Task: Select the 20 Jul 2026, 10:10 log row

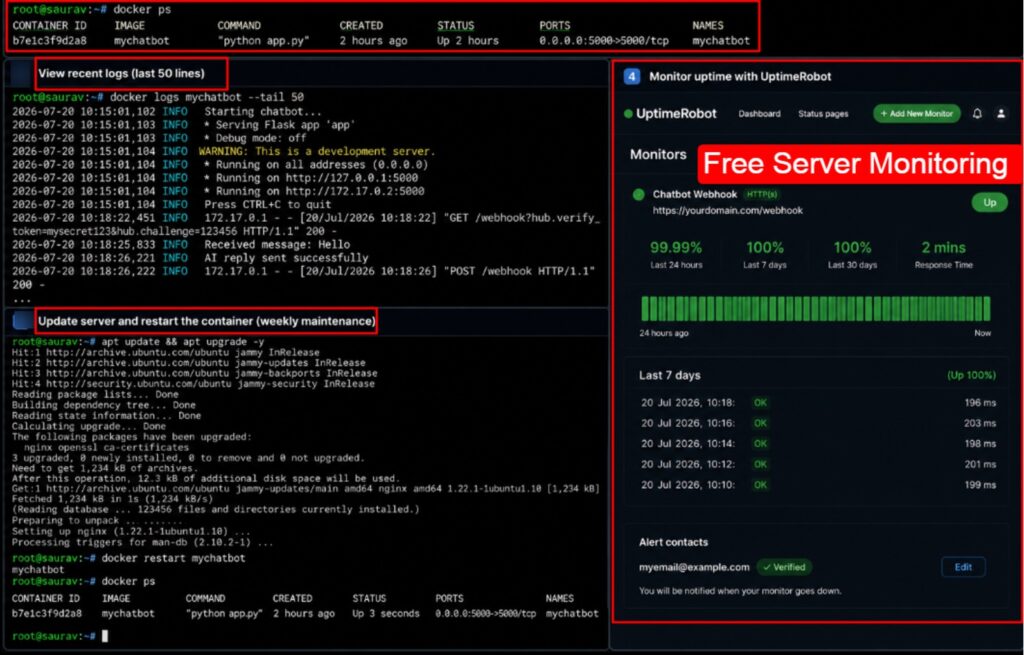Action: [818, 485]
